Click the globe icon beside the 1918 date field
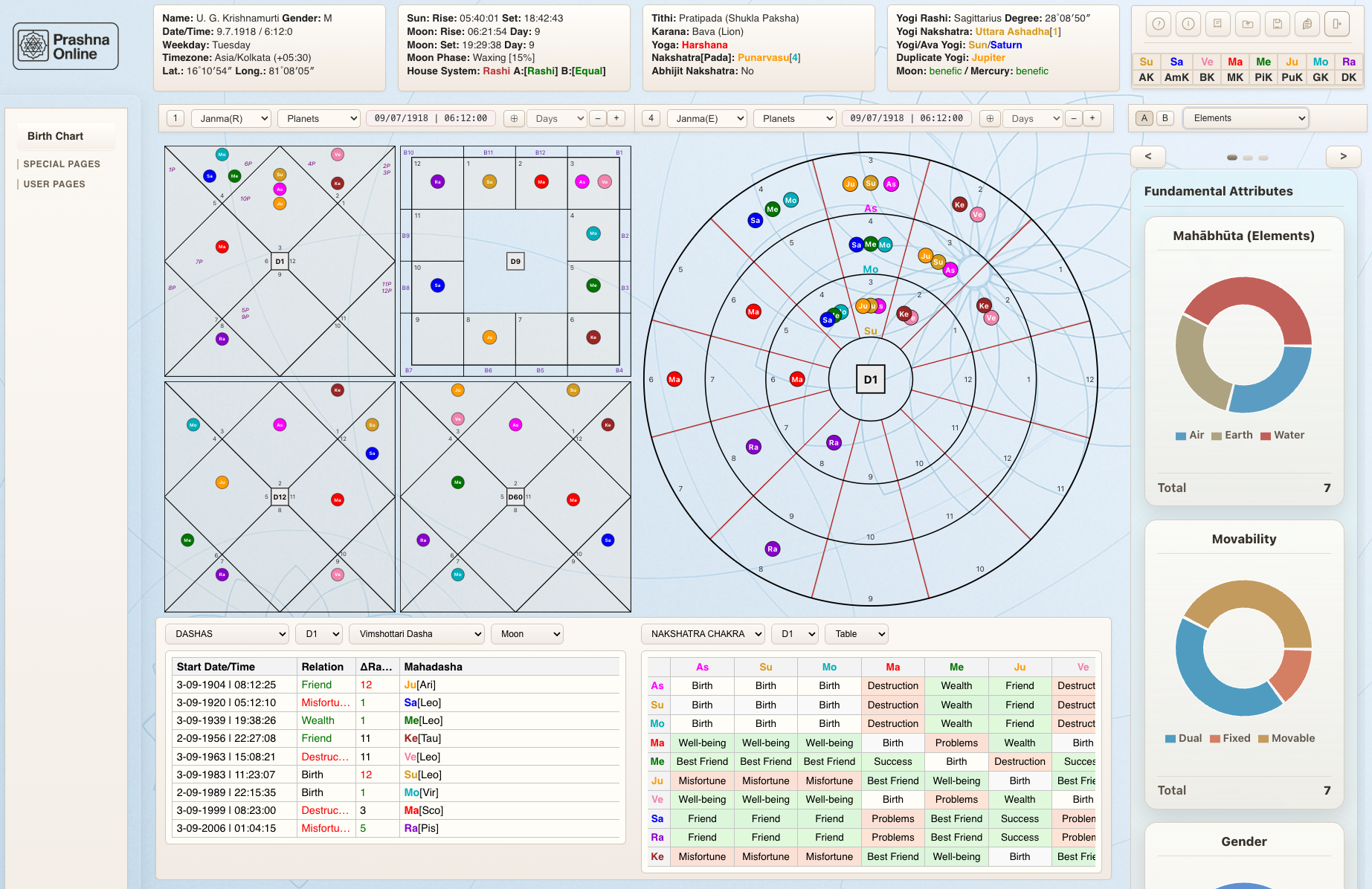Screen dimensions: 1372x889 tap(513, 117)
